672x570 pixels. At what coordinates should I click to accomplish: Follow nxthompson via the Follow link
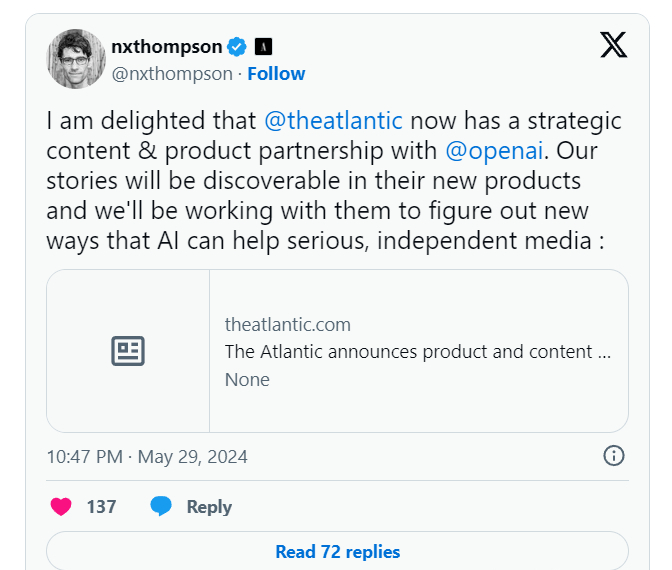(276, 74)
